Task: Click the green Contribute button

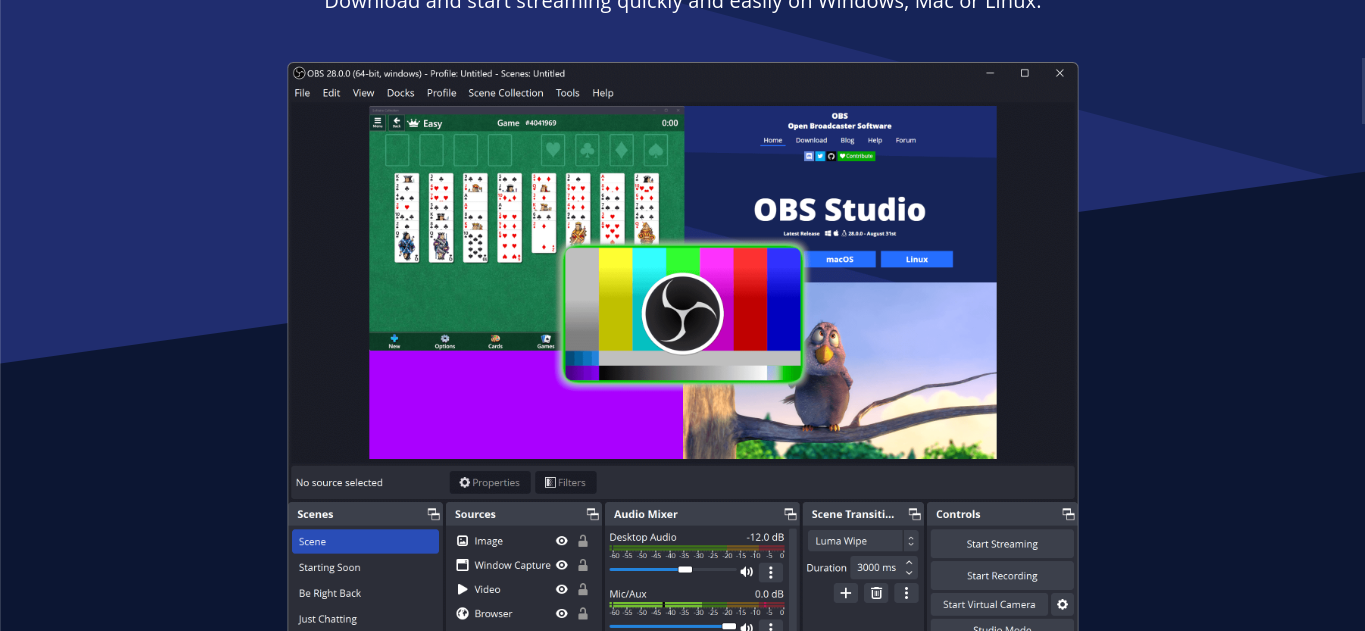Action: (x=856, y=156)
